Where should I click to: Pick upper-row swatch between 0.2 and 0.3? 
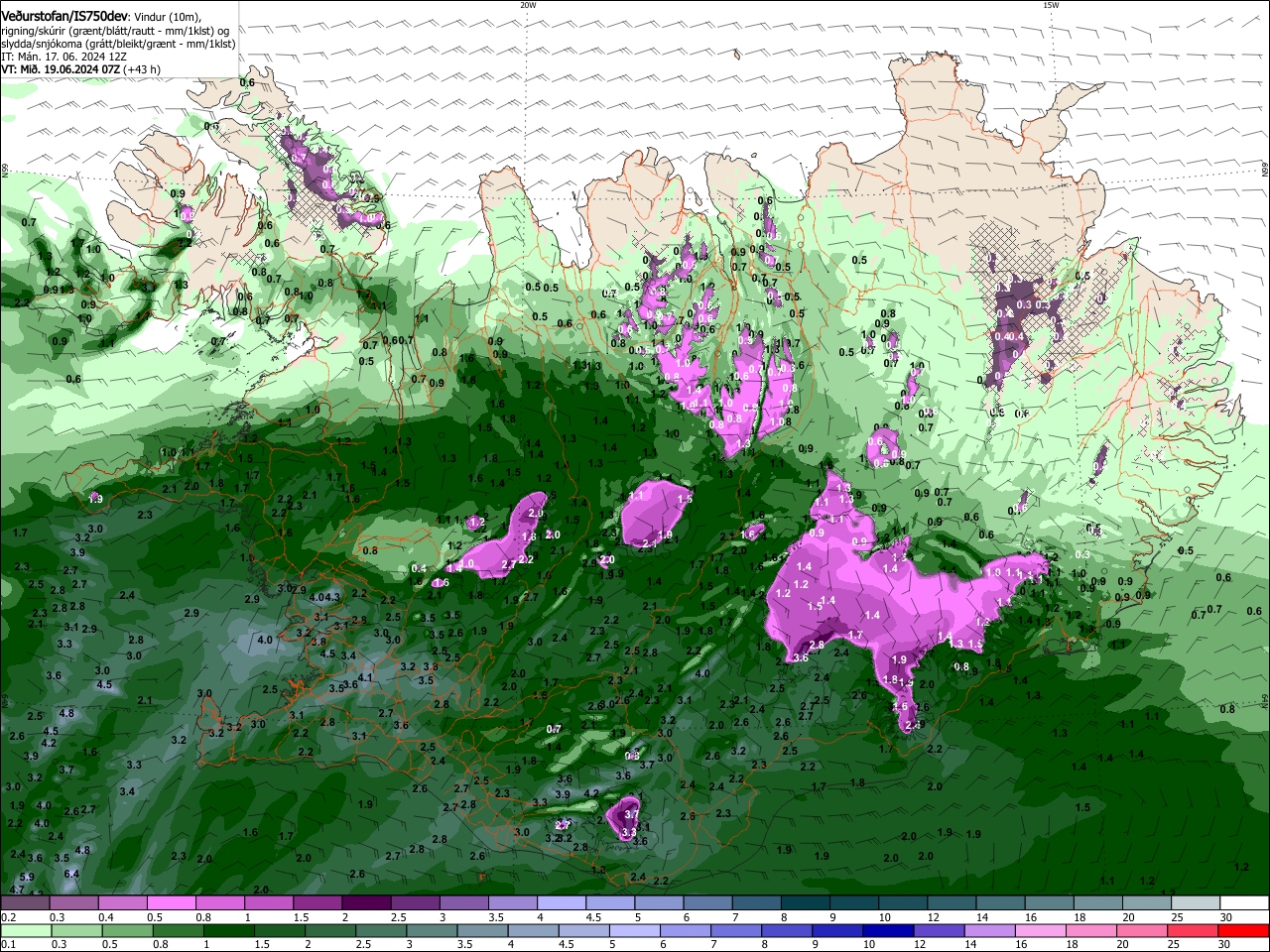(x=25, y=903)
